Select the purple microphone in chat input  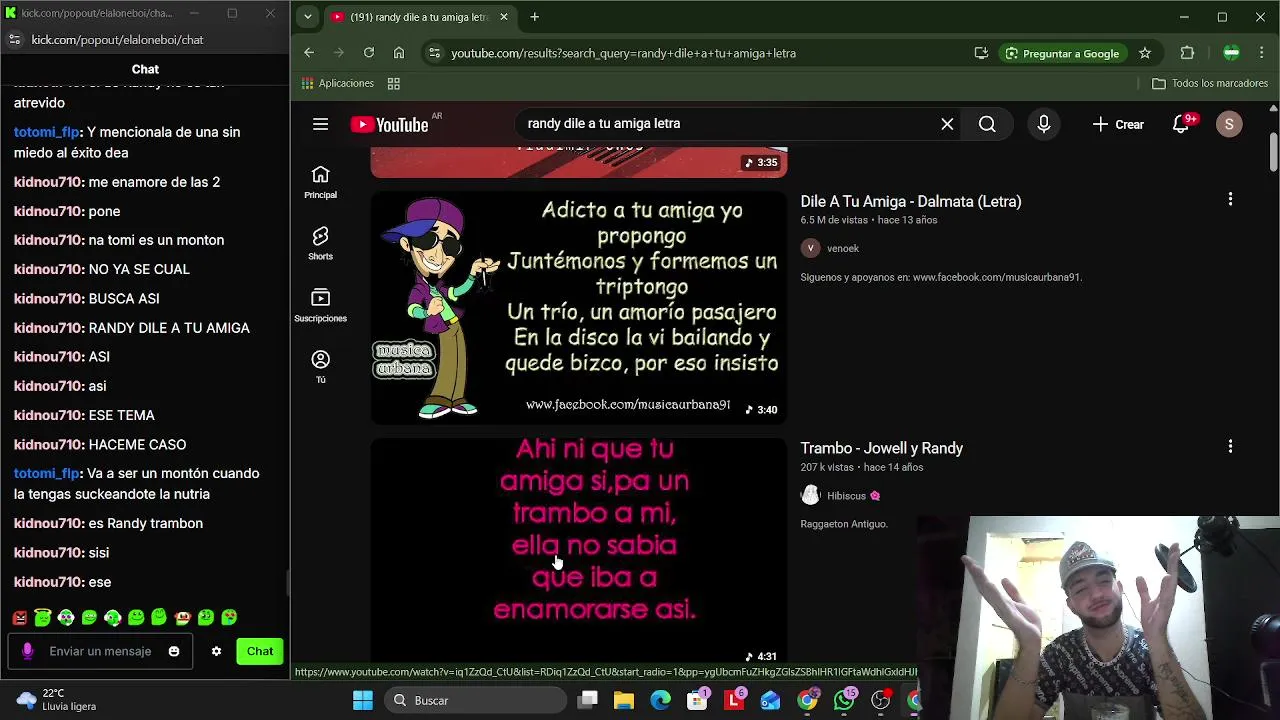(27, 651)
